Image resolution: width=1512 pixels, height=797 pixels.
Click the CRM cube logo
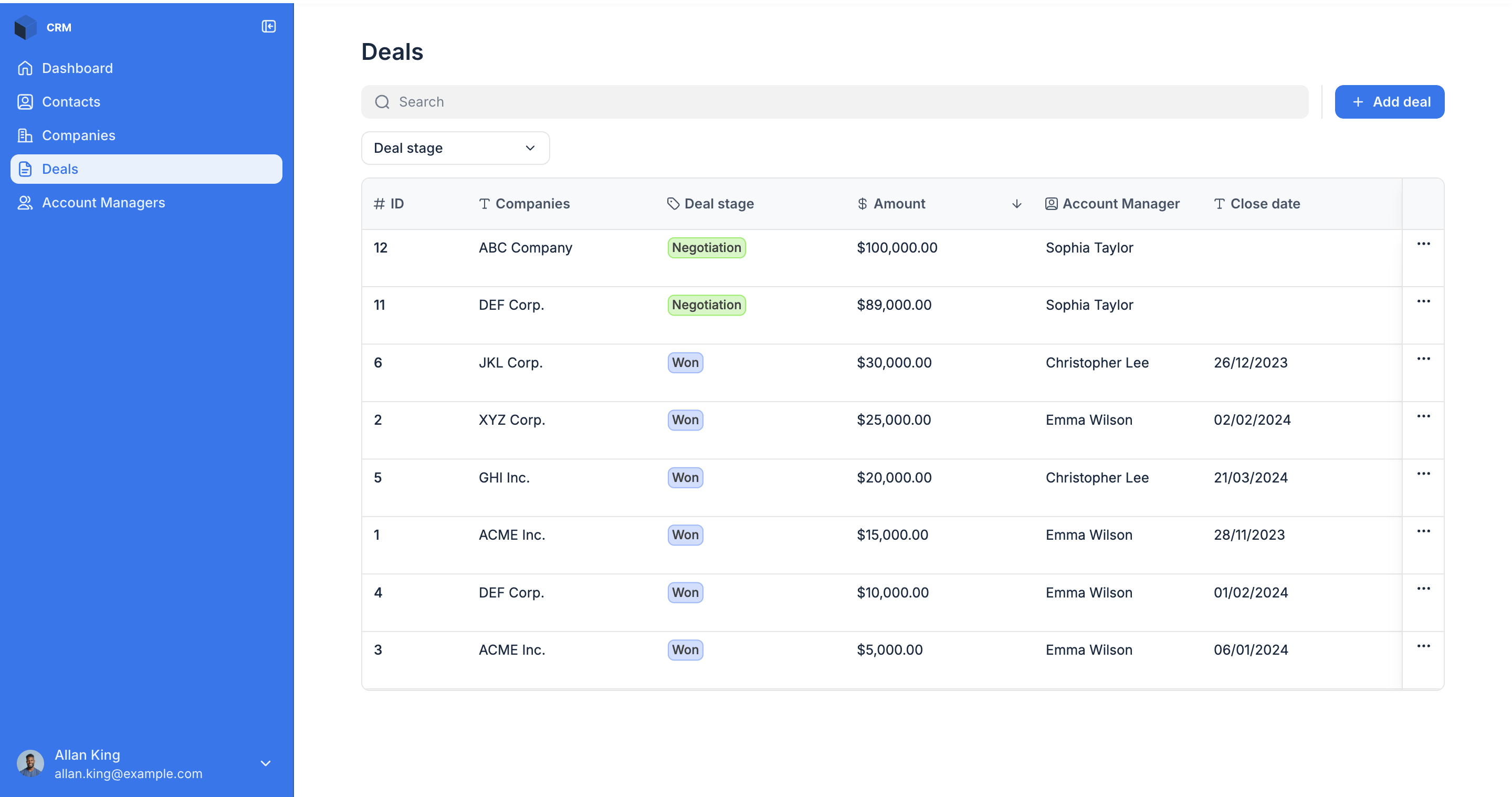[x=25, y=28]
